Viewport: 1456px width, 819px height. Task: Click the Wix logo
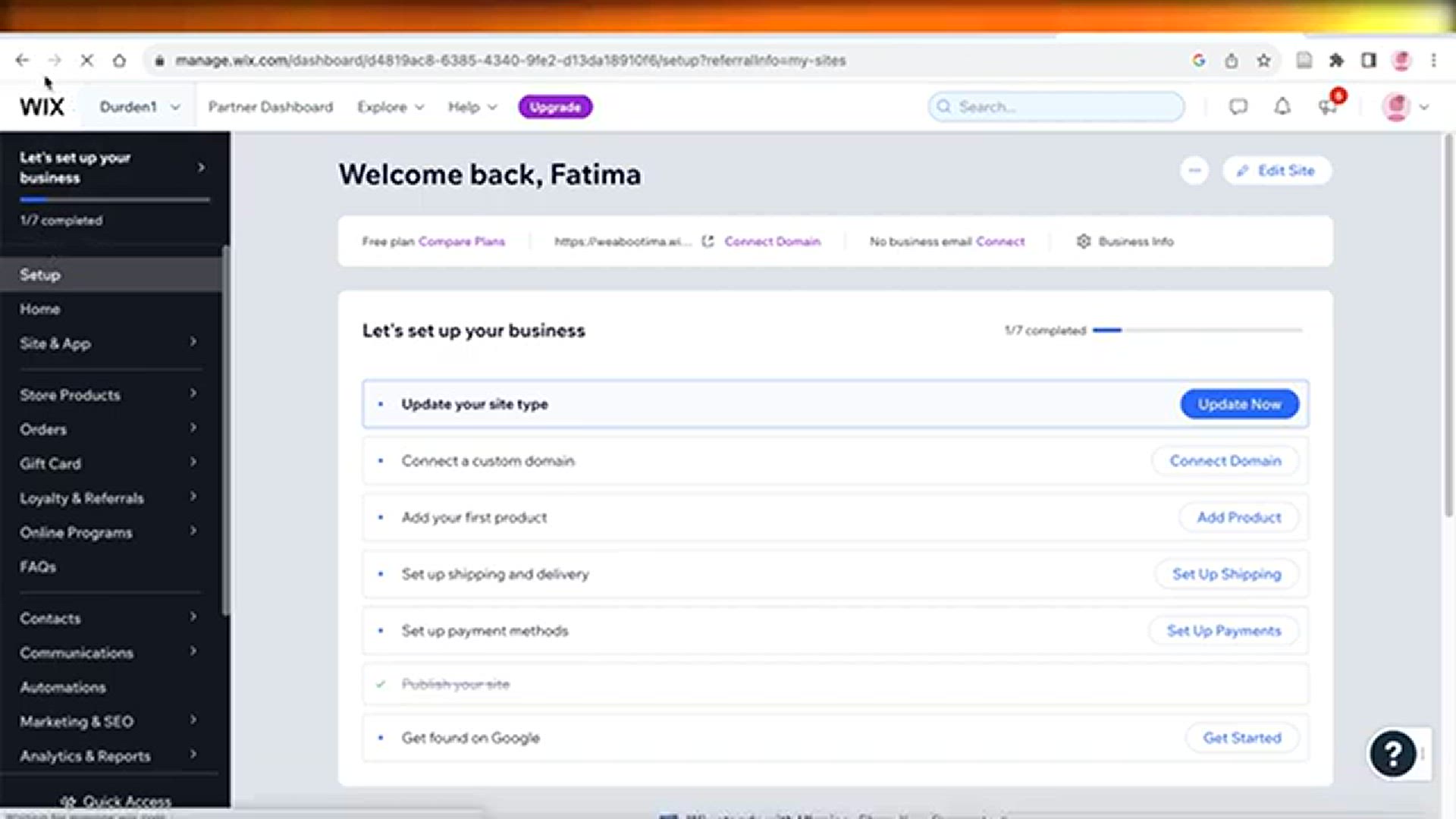[42, 107]
